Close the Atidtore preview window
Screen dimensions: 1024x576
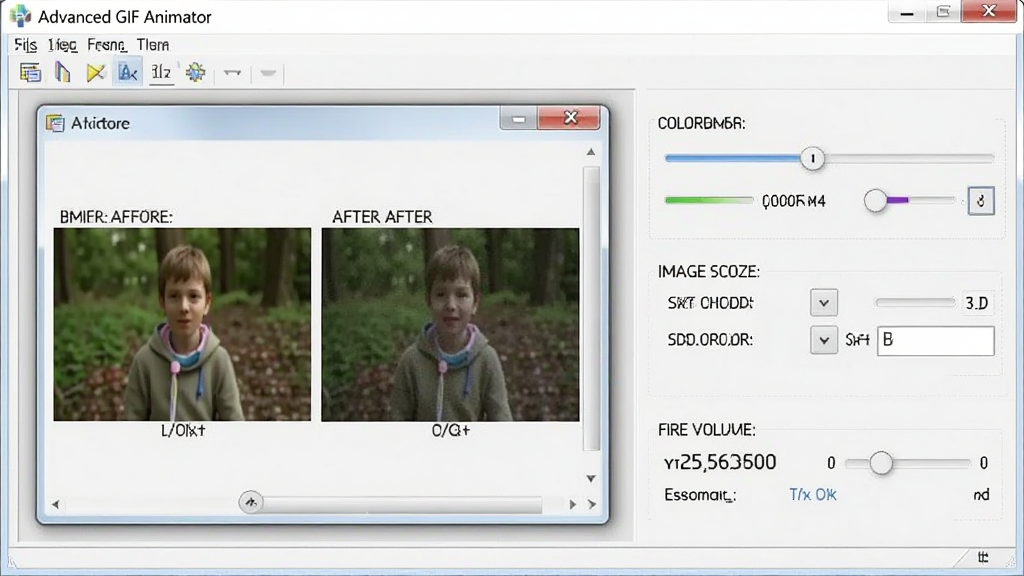coord(570,118)
